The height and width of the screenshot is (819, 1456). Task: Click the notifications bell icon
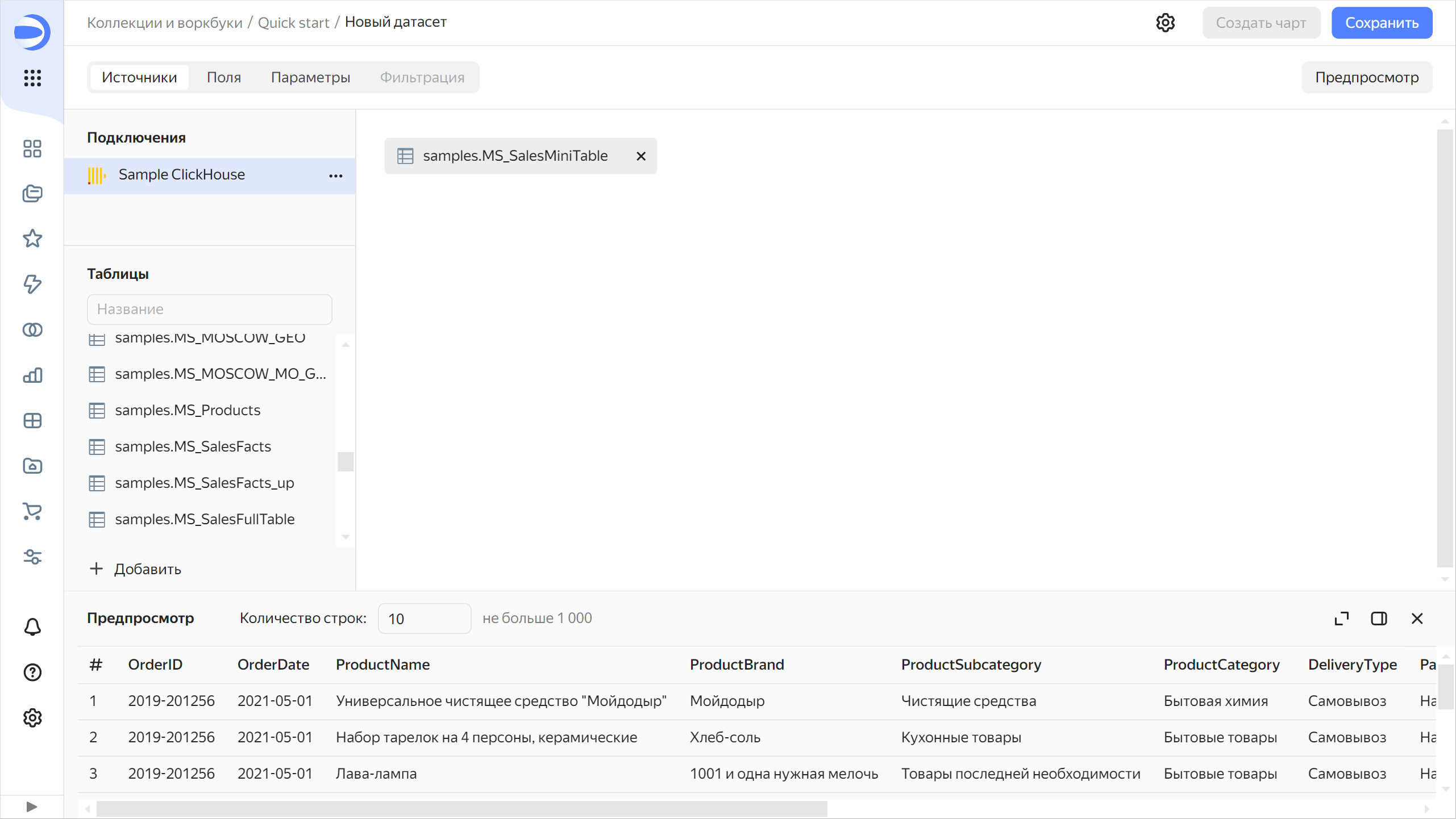tap(32, 627)
